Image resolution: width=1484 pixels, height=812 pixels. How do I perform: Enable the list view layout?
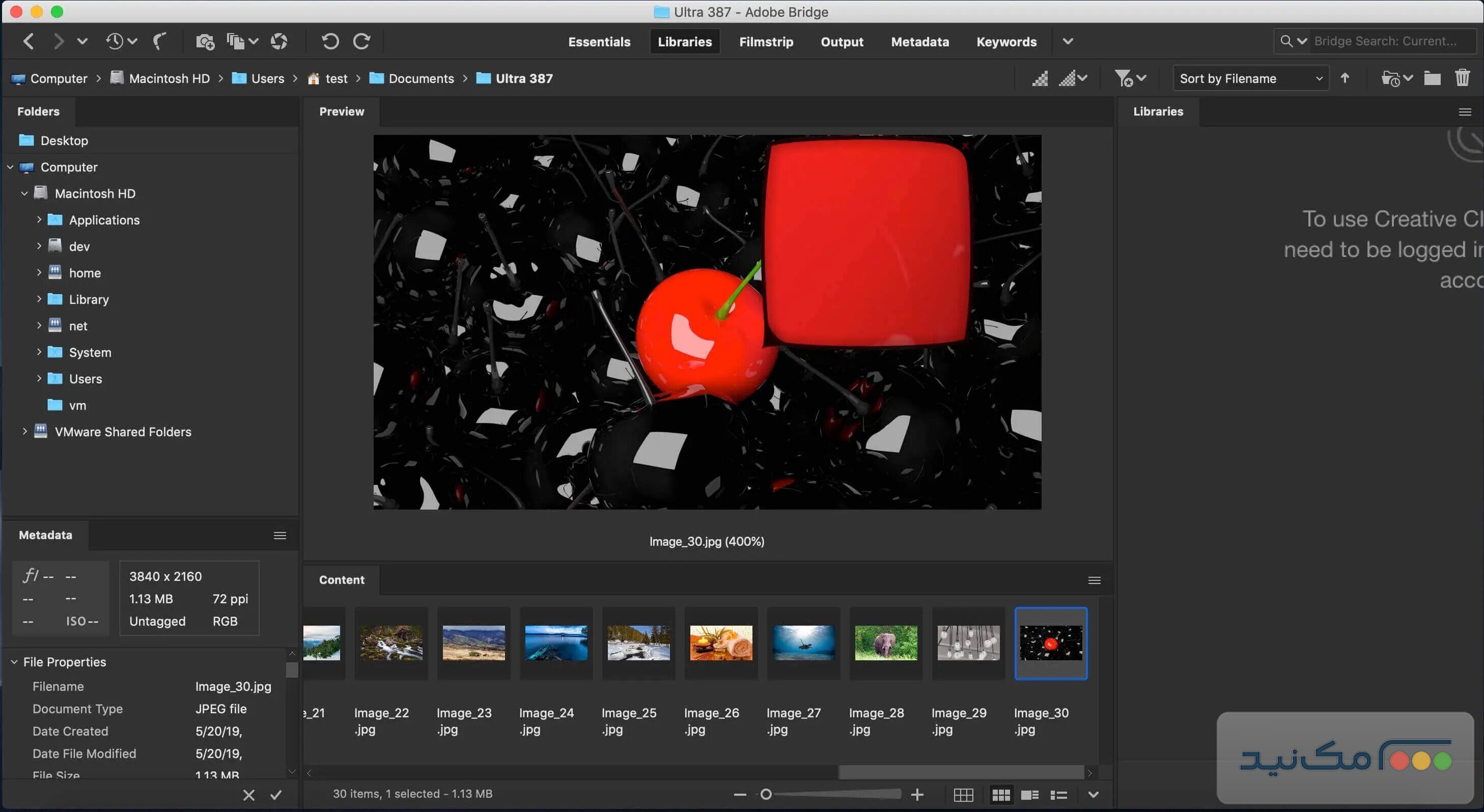pos(1059,794)
